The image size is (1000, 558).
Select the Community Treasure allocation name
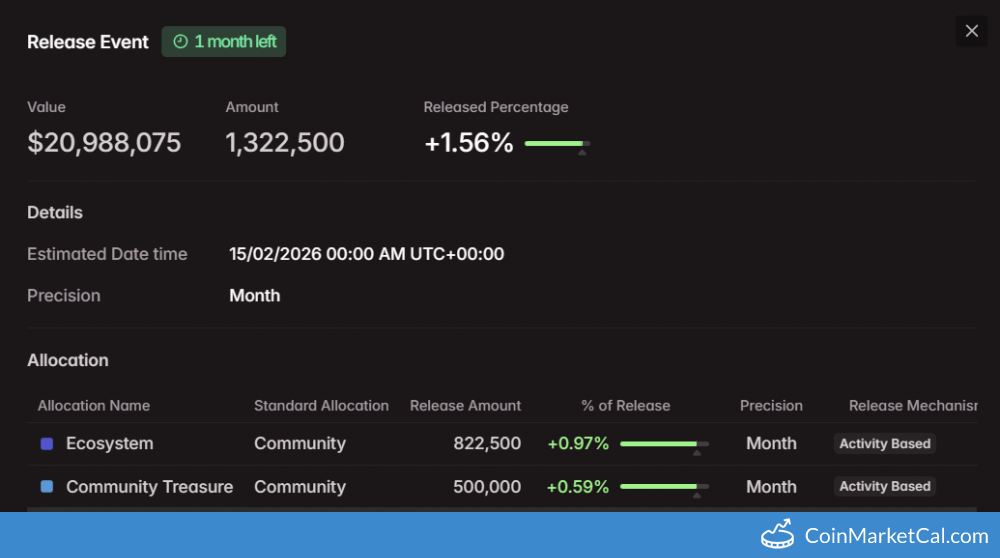149,487
